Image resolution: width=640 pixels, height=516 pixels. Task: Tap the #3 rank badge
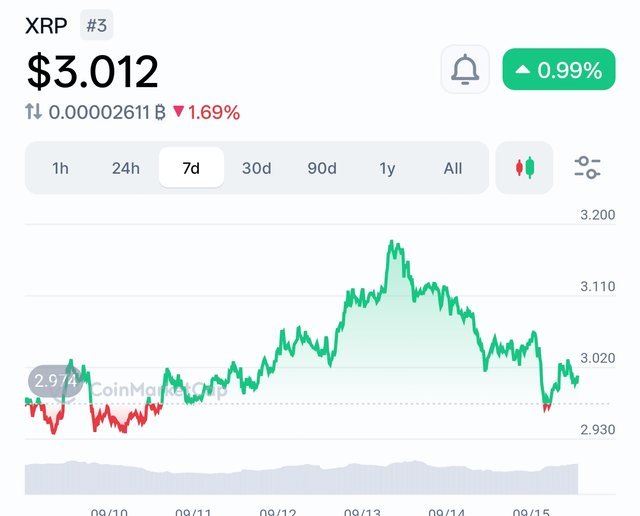[x=97, y=26]
